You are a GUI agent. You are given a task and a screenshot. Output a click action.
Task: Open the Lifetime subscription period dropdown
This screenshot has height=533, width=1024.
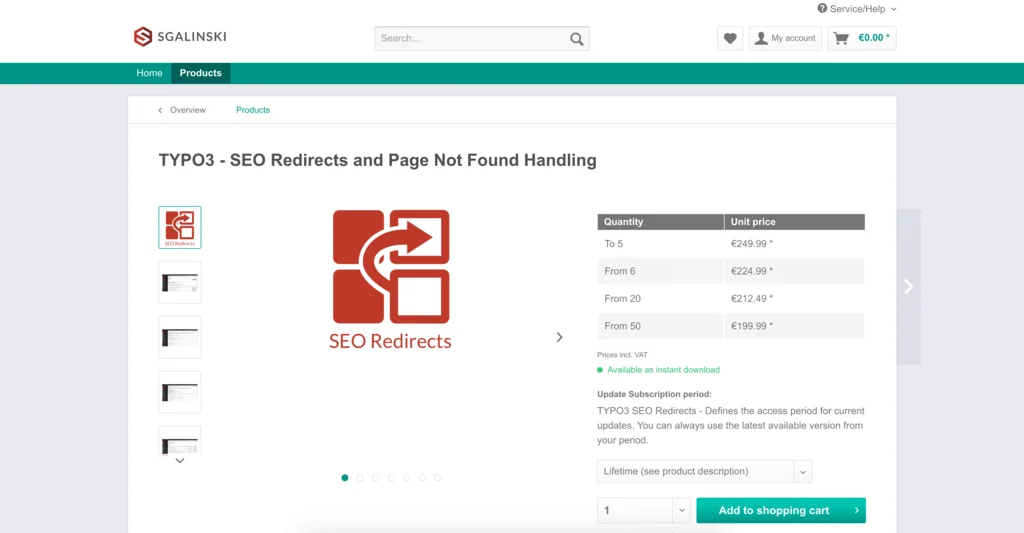tap(704, 471)
